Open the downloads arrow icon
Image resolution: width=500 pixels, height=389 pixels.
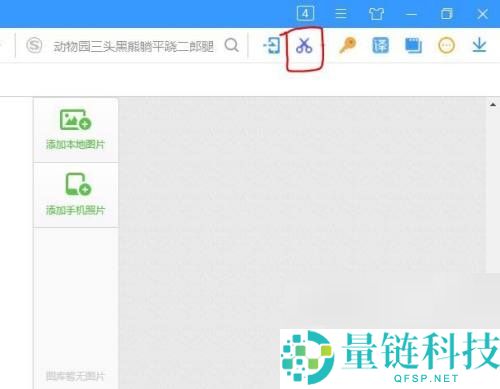[x=479, y=45]
